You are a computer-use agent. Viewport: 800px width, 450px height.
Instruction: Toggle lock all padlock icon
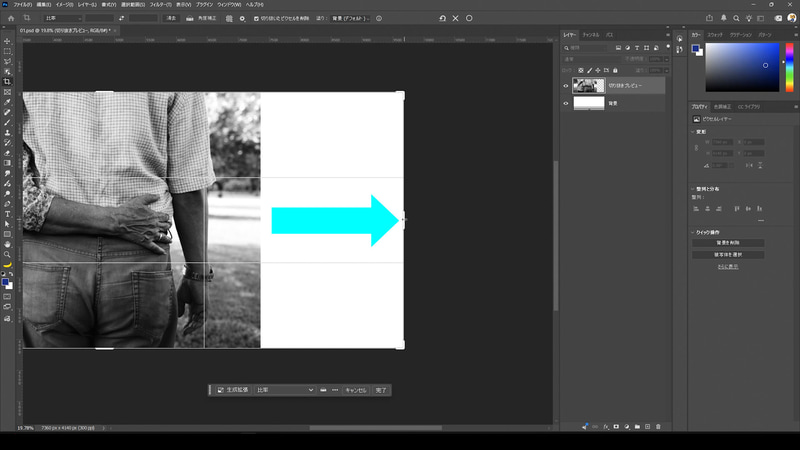click(x=615, y=70)
